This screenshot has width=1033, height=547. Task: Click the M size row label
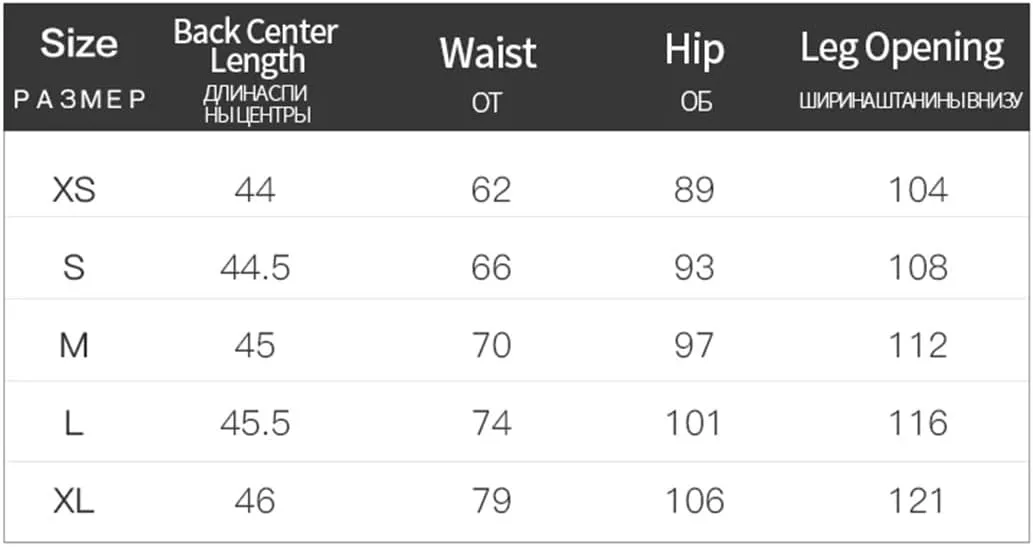click(74, 345)
